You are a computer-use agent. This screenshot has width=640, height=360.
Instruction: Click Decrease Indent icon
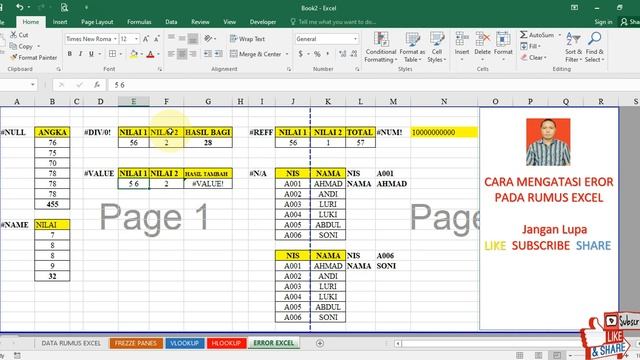[x=208, y=54]
